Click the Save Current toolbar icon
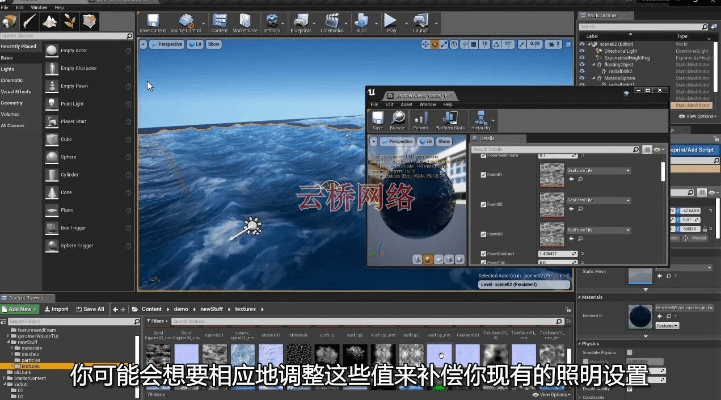The image size is (721, 400). (153, 22)
